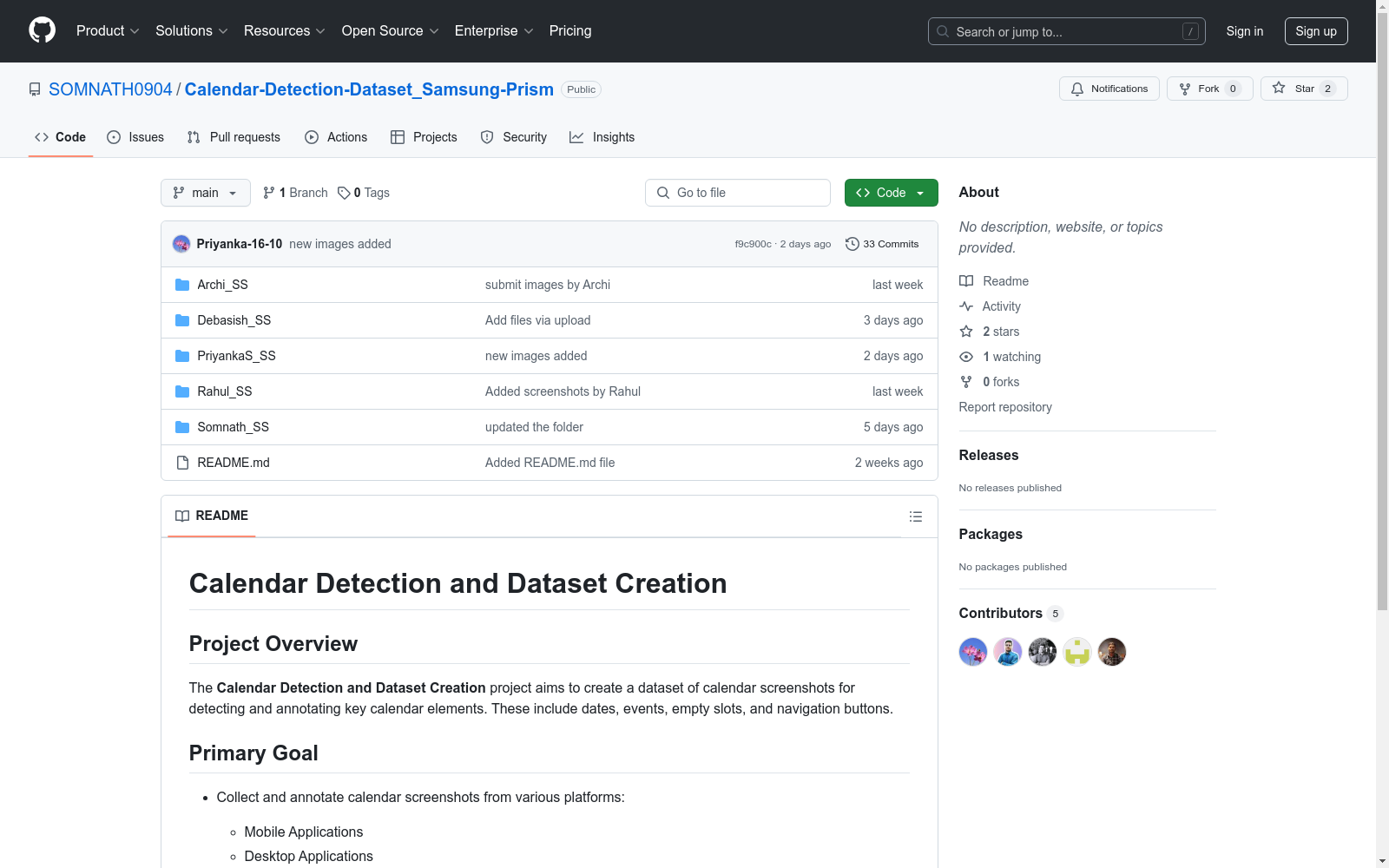Open 'Added screenshots by Rahul' commit message
This screenshot has height=868, width=1389.
tap(563, 391)
